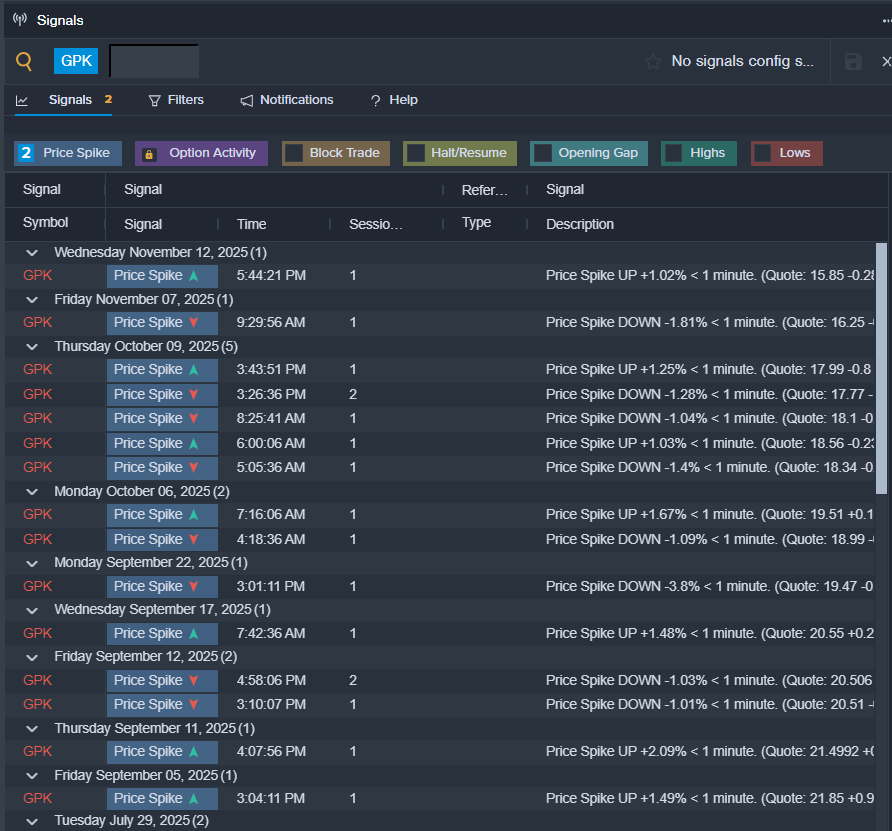Collapse the Thursday October 09, 2025 group
The height and width of the screenshot is (831, 892).
[32, 346]
